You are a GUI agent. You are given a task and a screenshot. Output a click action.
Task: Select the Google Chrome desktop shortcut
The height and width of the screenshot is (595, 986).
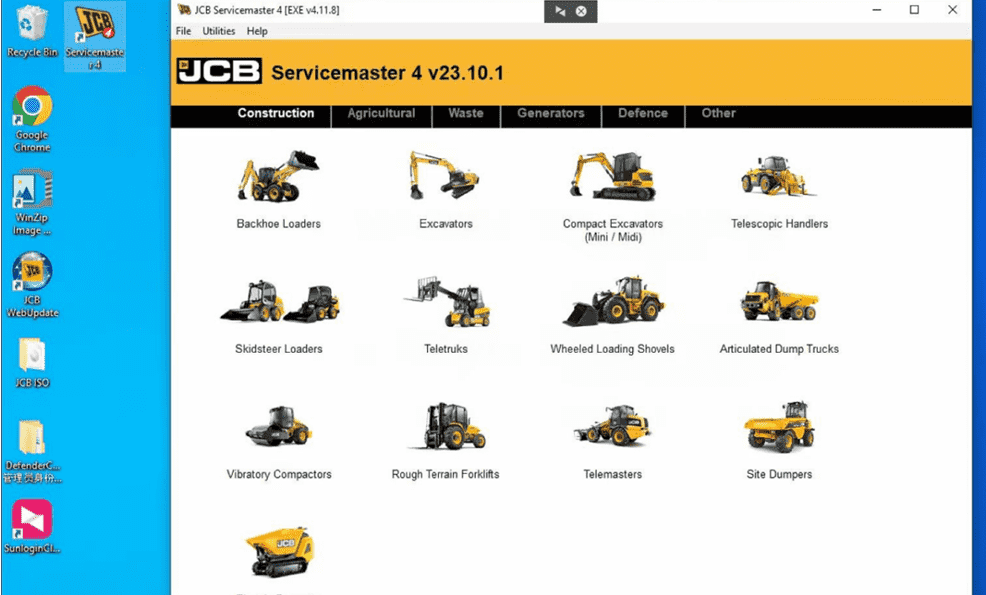(x=32, y=120)
